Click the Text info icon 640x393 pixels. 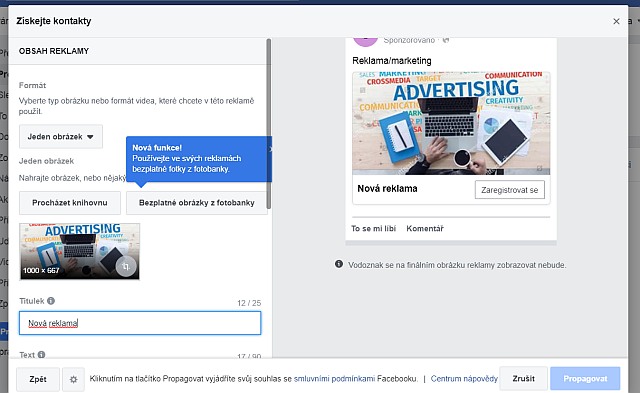tap(41, 355)
